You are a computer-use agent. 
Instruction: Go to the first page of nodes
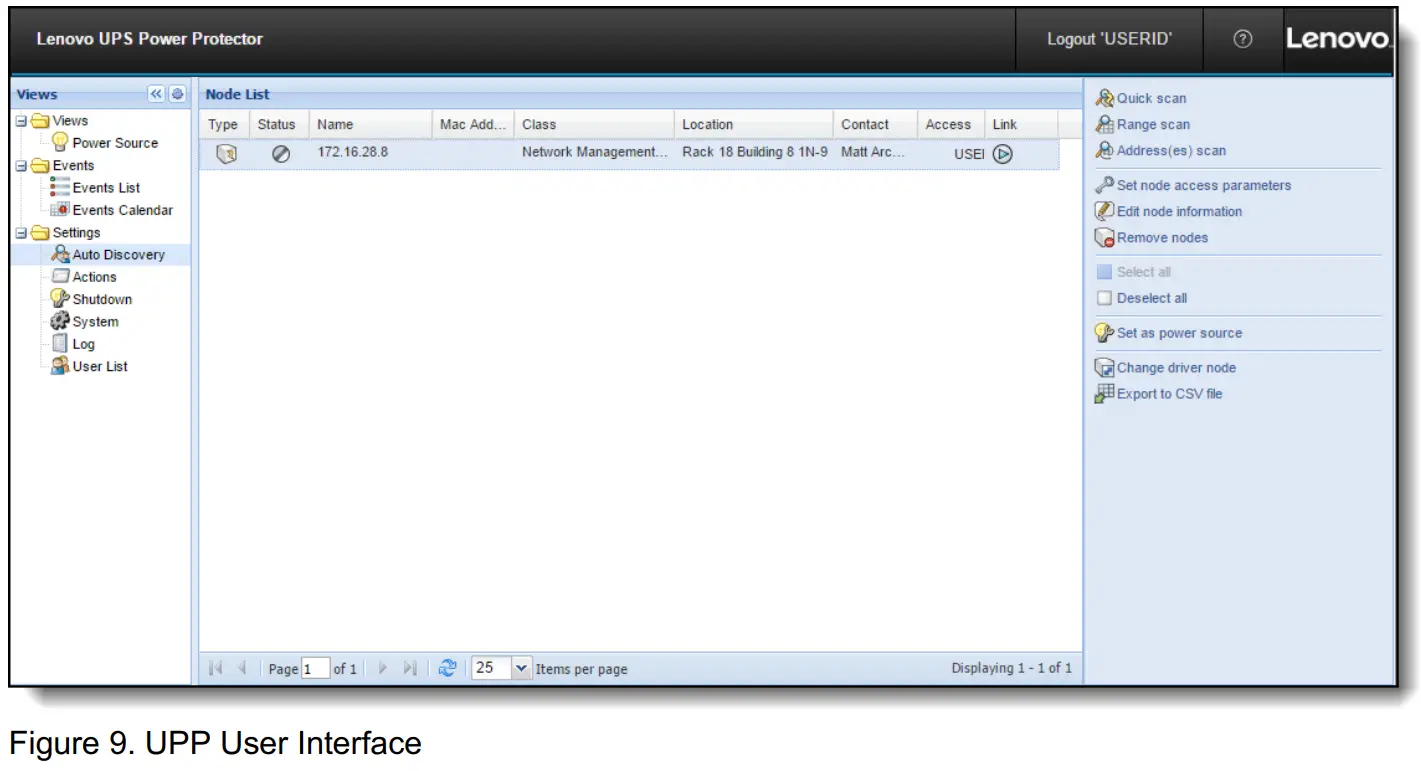tap(216, 668)
